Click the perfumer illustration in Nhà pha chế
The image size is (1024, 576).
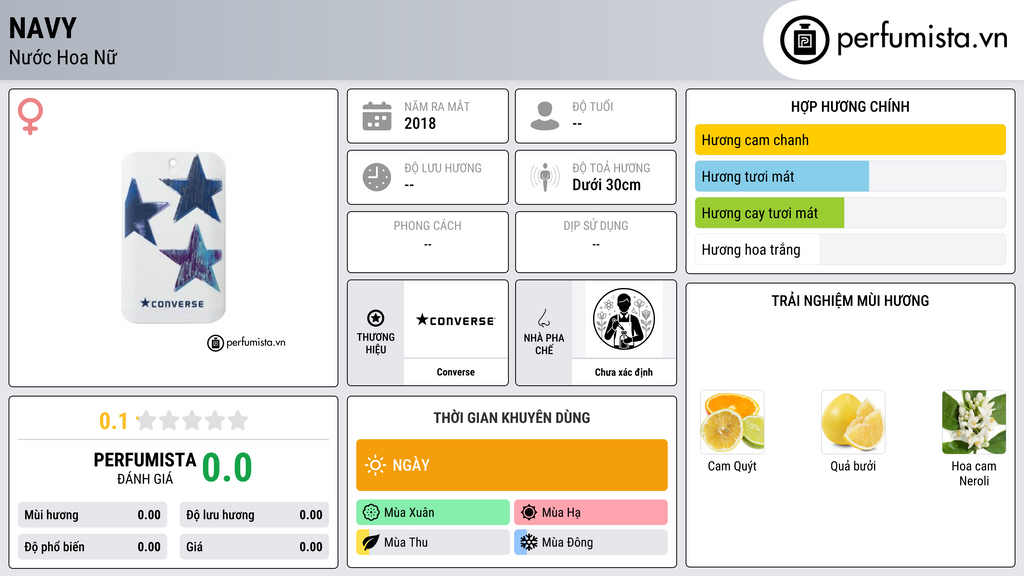point(624,319)
